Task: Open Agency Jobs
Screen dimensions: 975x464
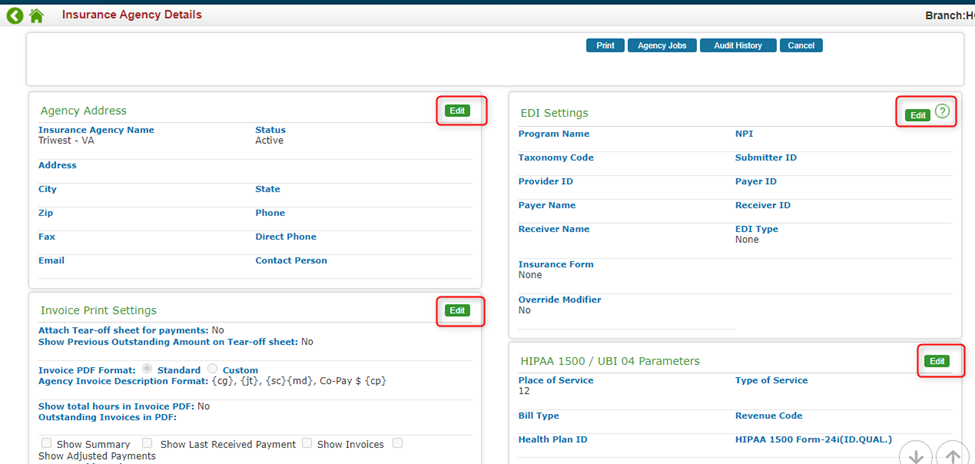Action: [x=662, y=45]
